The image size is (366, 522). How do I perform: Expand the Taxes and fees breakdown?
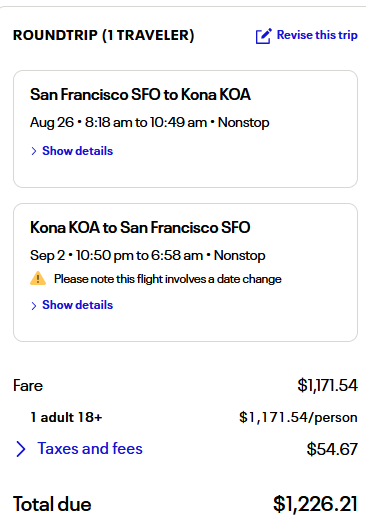coord(90,448)
